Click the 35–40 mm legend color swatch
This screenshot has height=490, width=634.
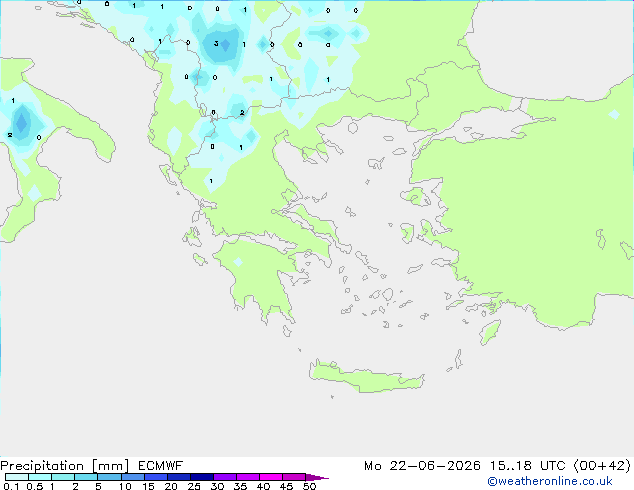click(248, 477)
